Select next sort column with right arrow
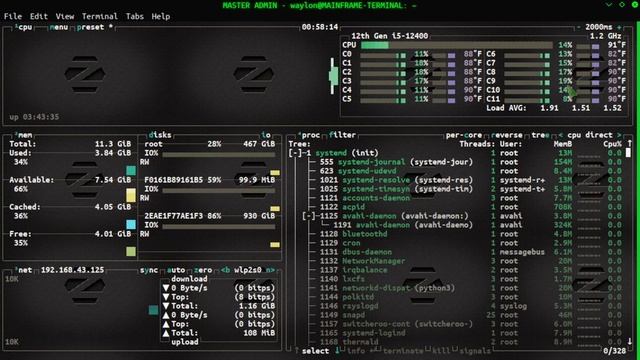 click(x=619, y=135)
